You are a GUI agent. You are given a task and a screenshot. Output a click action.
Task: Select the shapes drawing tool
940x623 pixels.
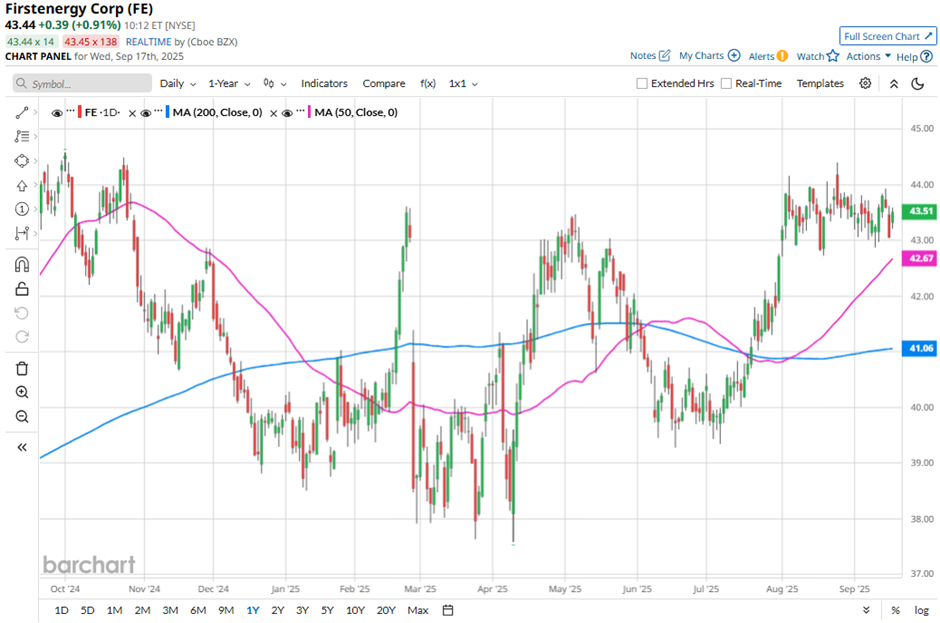(22, 161)
